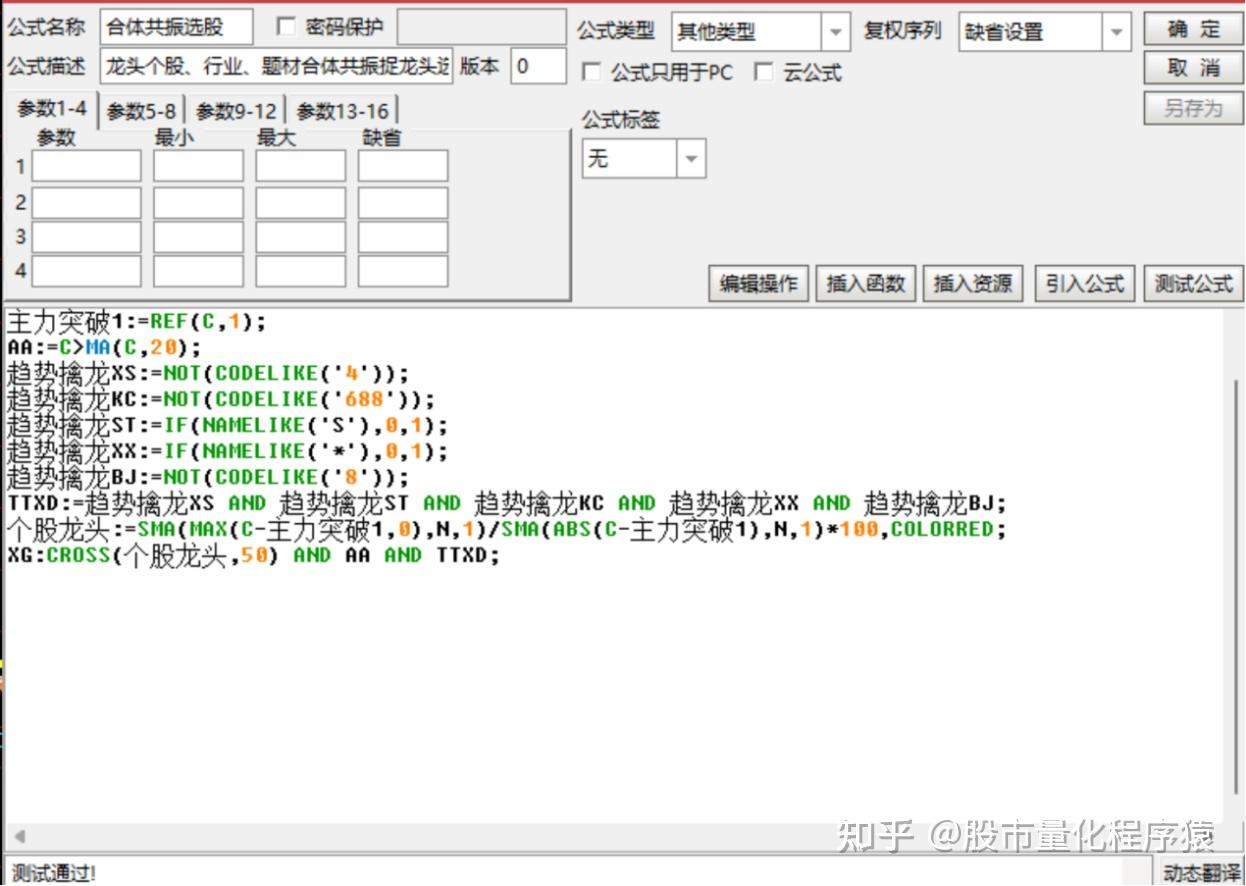Click the horizontal scrollbar left arrow
Screen dimensions: 1246x886
pyautogui.click(x=18, y=836)
